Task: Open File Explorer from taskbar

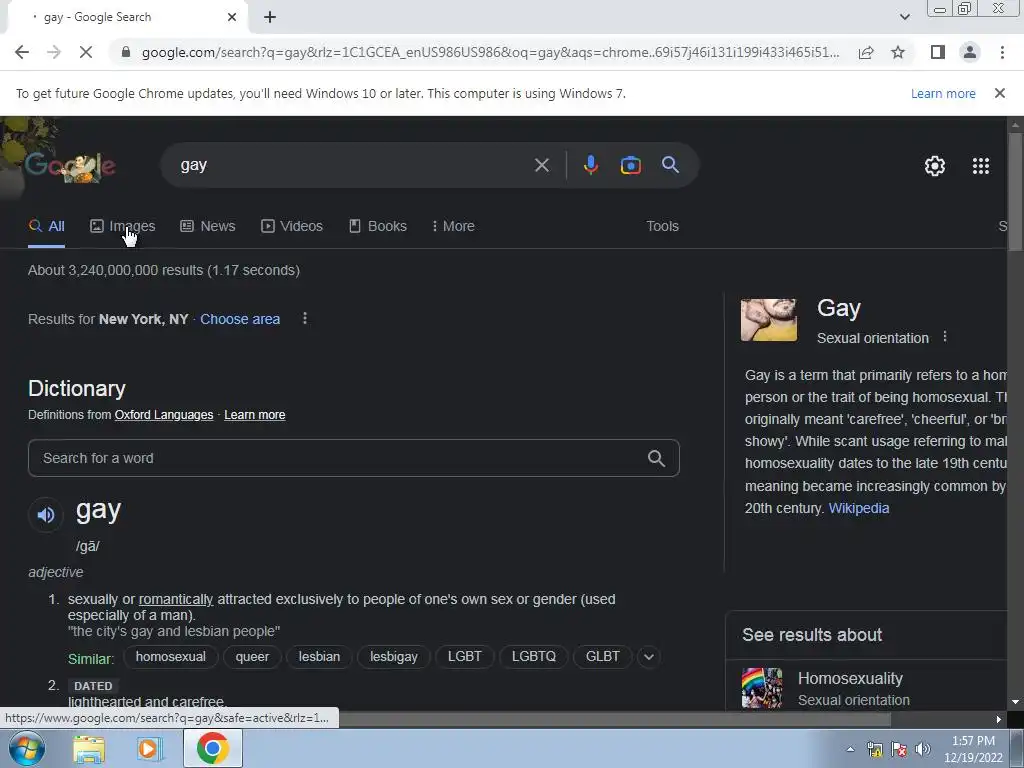Action: coord(89,748)
